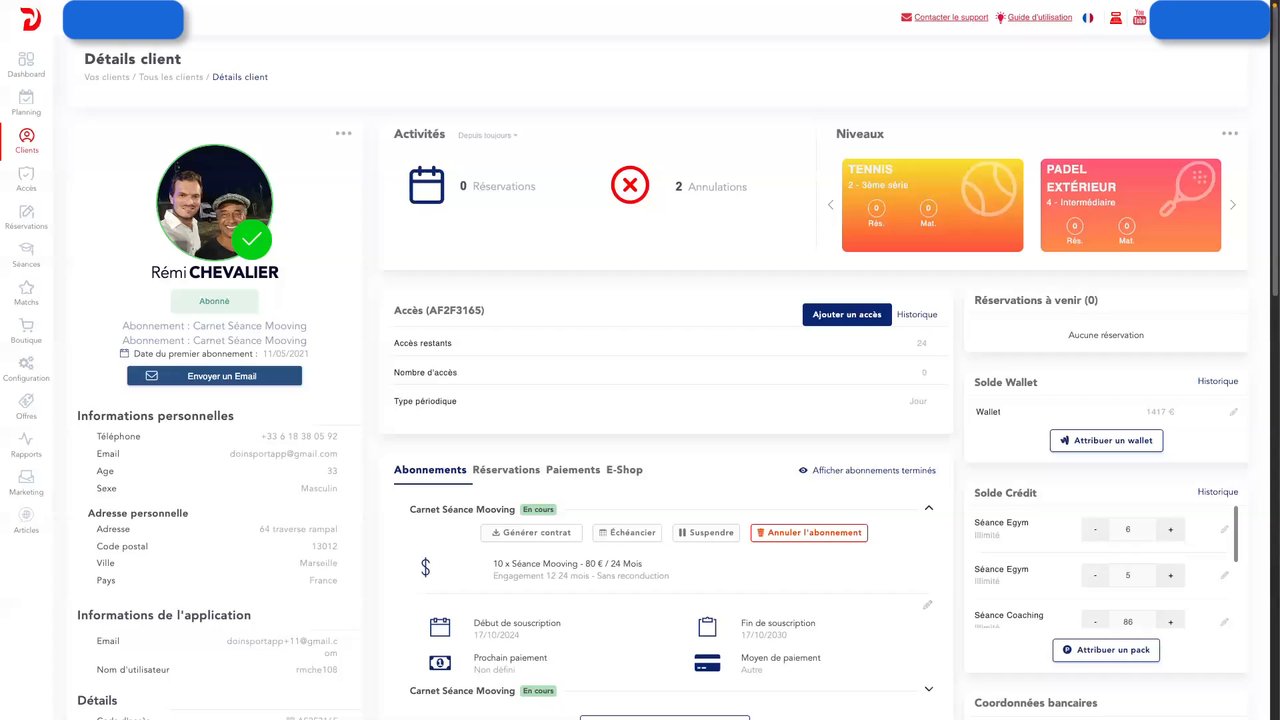Open the YouTube icon in header
Image resolution: width=1280 pixels, height=720 pixels.
point(1139,18)
